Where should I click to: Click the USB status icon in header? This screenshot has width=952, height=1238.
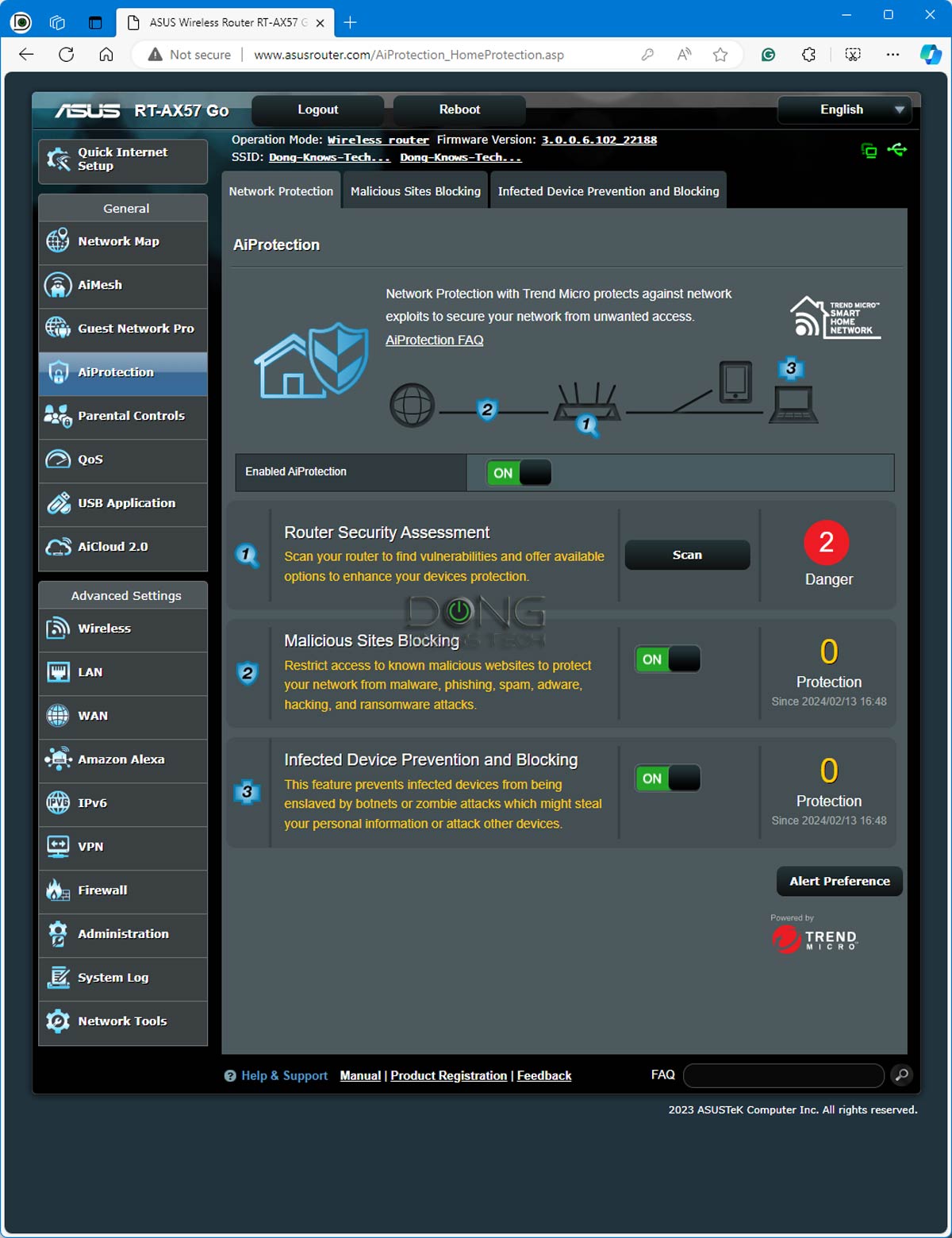click(x=897, y=149)
